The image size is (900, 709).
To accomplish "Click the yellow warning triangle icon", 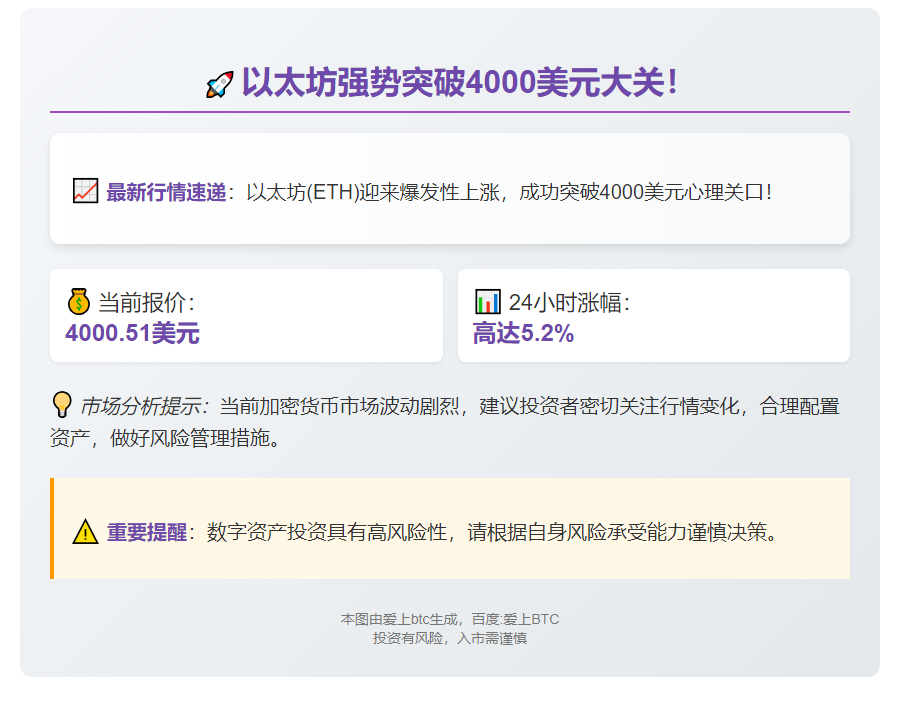I will click(85, 532).
